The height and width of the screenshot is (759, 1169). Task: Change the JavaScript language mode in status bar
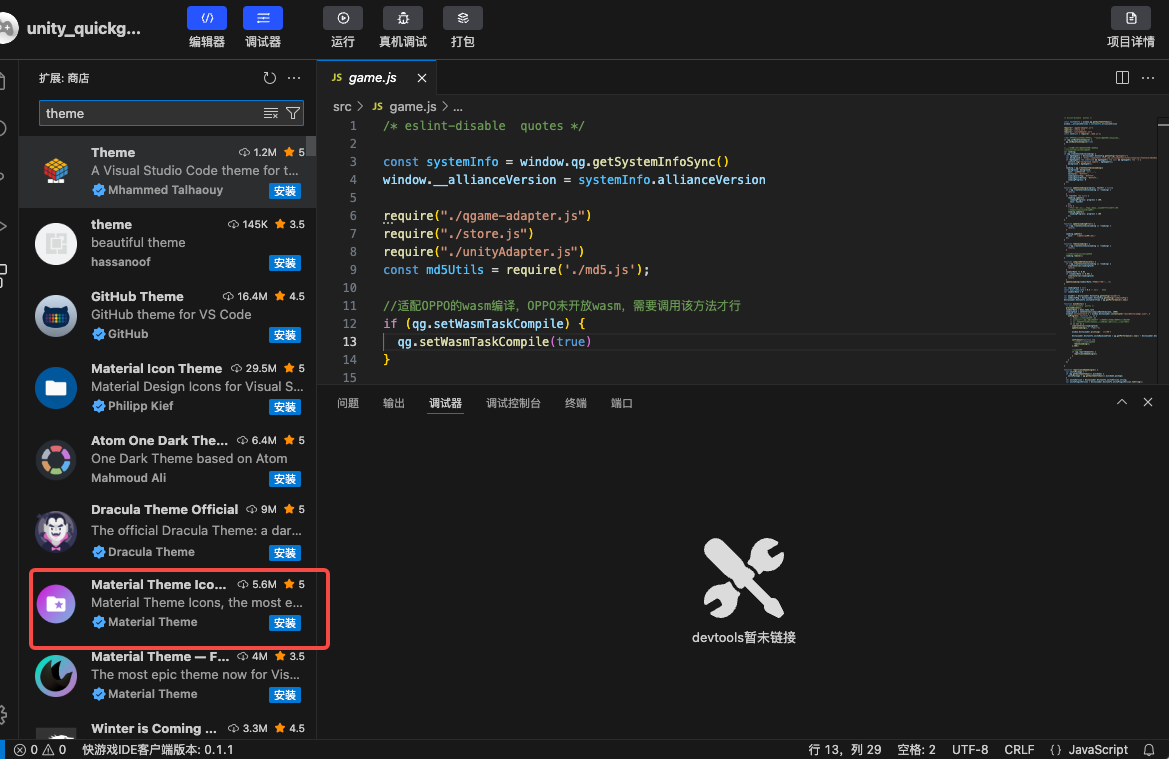[1098, 750]
